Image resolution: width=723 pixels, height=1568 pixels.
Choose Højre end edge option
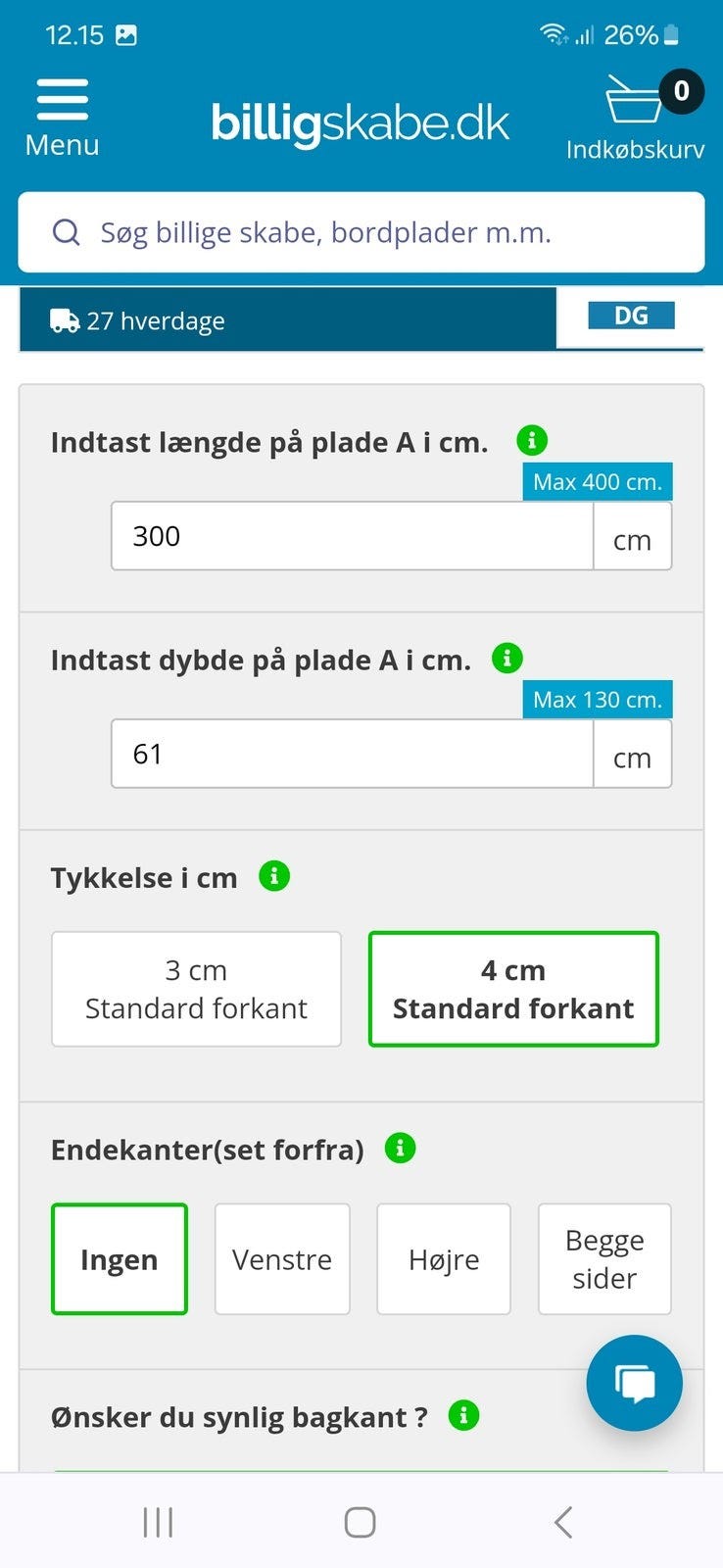[444, 1259]
